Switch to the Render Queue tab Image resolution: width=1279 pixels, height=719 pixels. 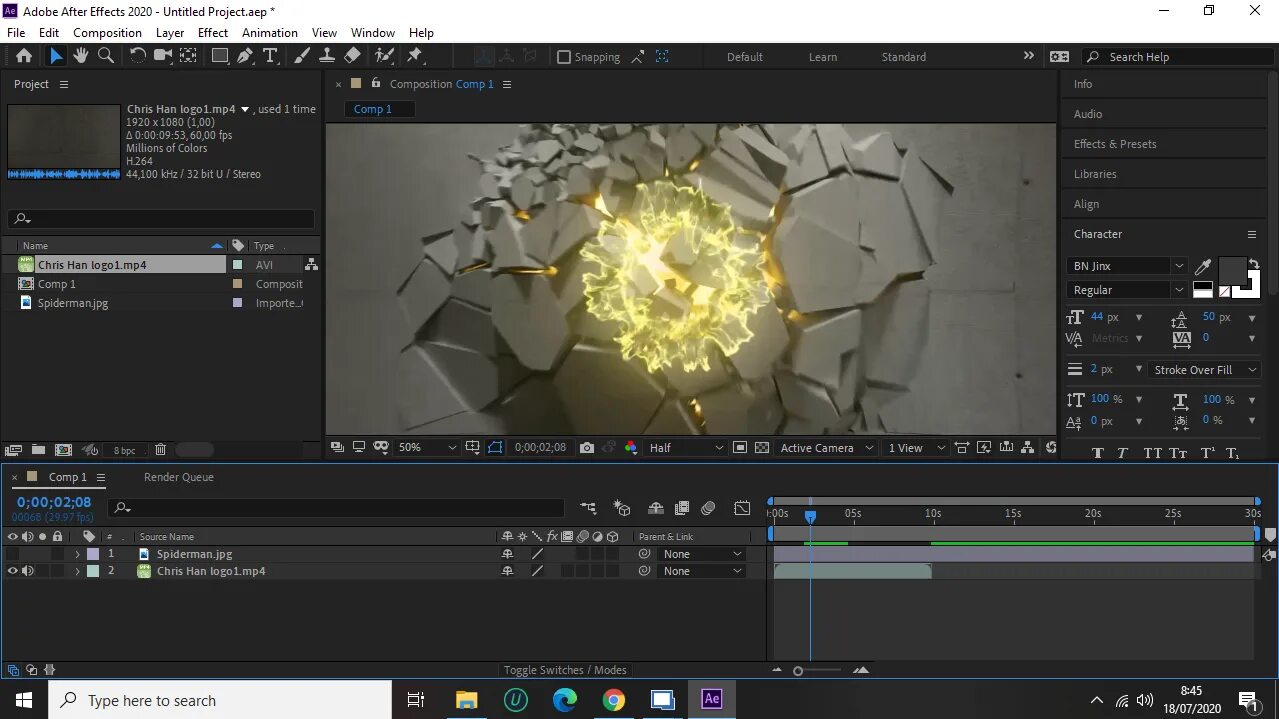coord(179,477)
